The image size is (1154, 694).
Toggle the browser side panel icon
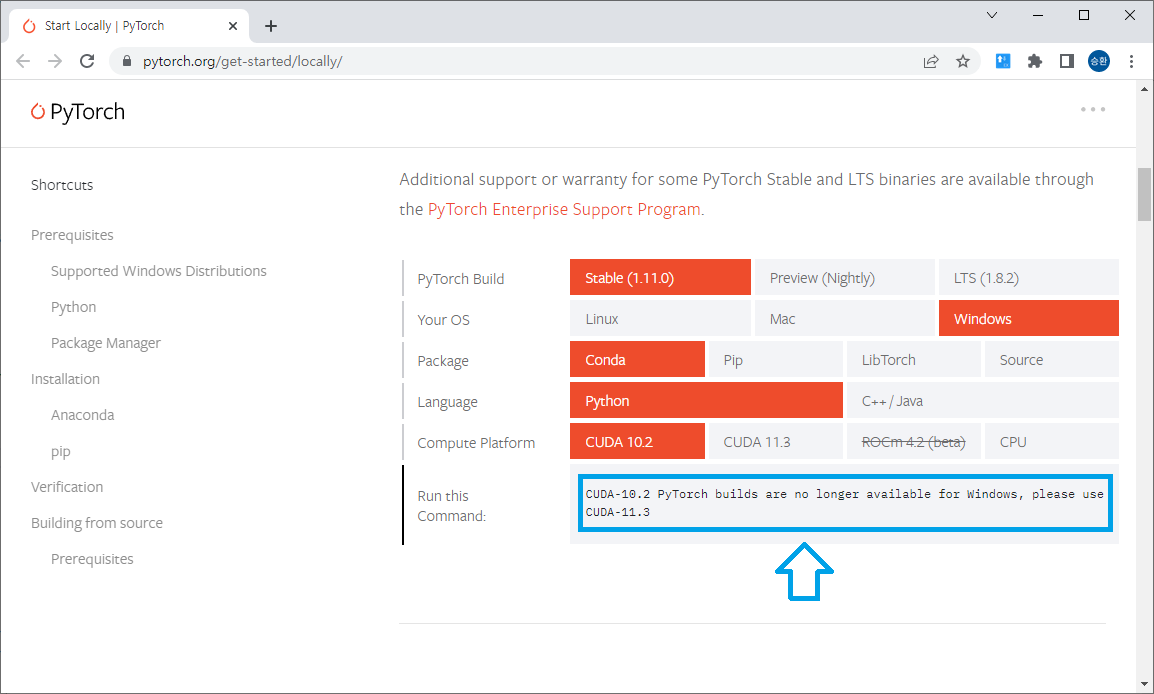1066,61
